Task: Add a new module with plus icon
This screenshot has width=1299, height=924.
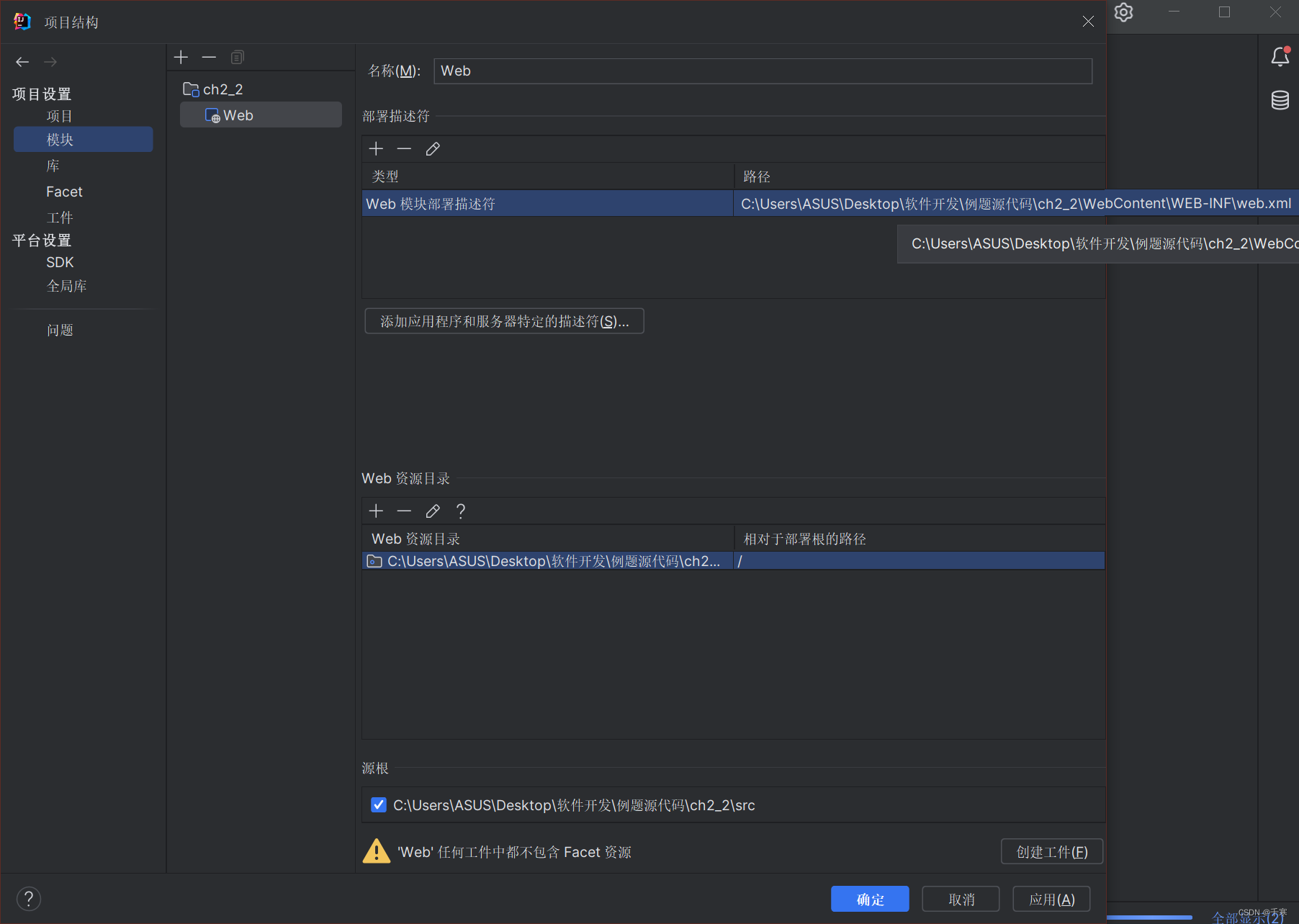Action: (x=181, y=57)
